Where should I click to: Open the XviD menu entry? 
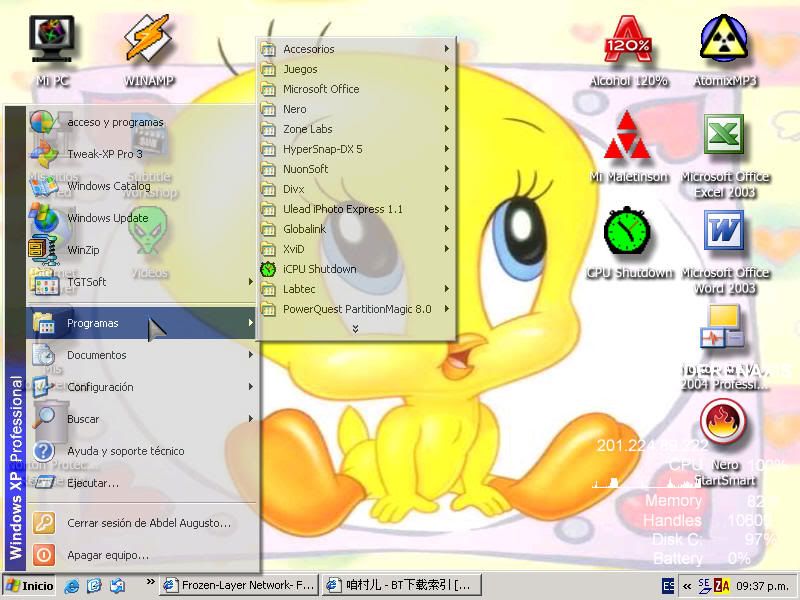[x=356, y=249]
